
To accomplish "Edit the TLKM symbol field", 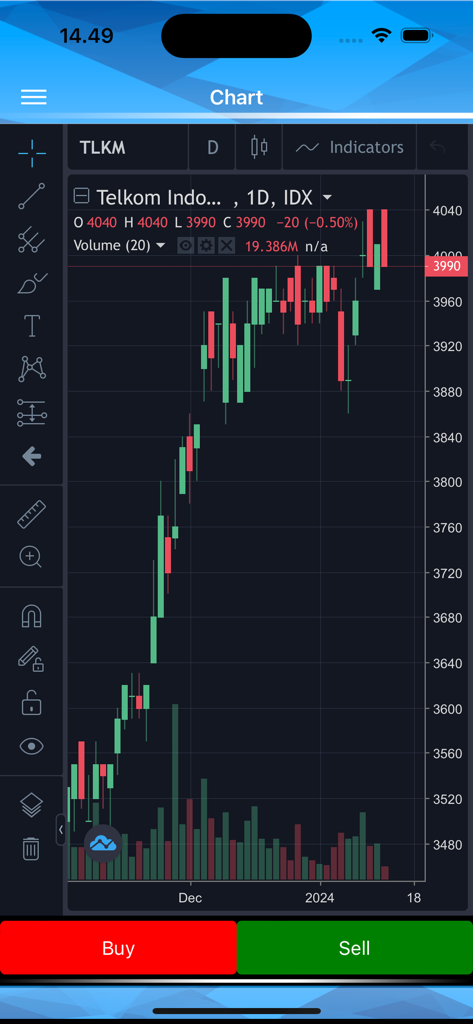I will pos(128,148).
